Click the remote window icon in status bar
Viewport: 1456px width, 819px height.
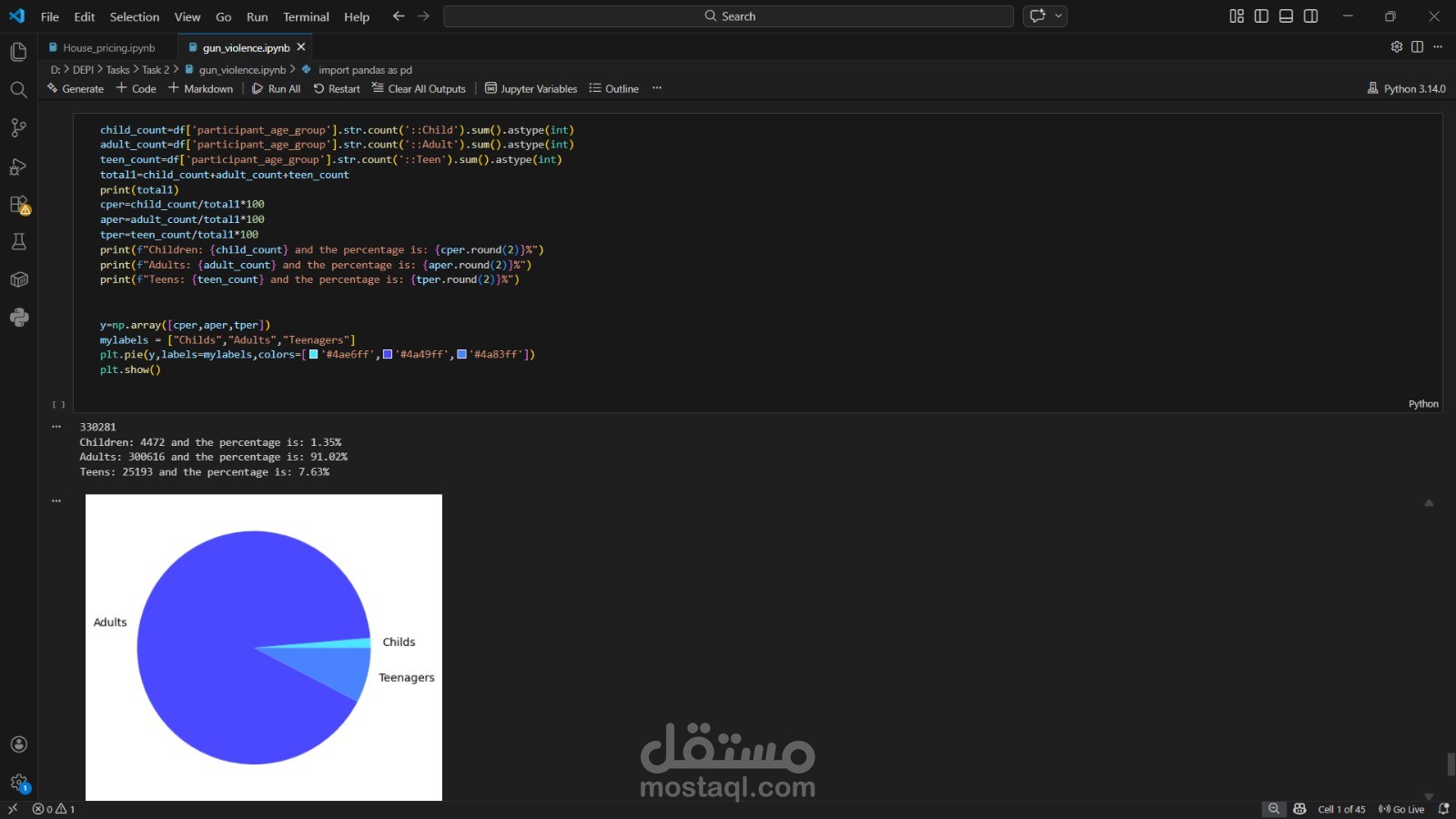tap(13, 809)
